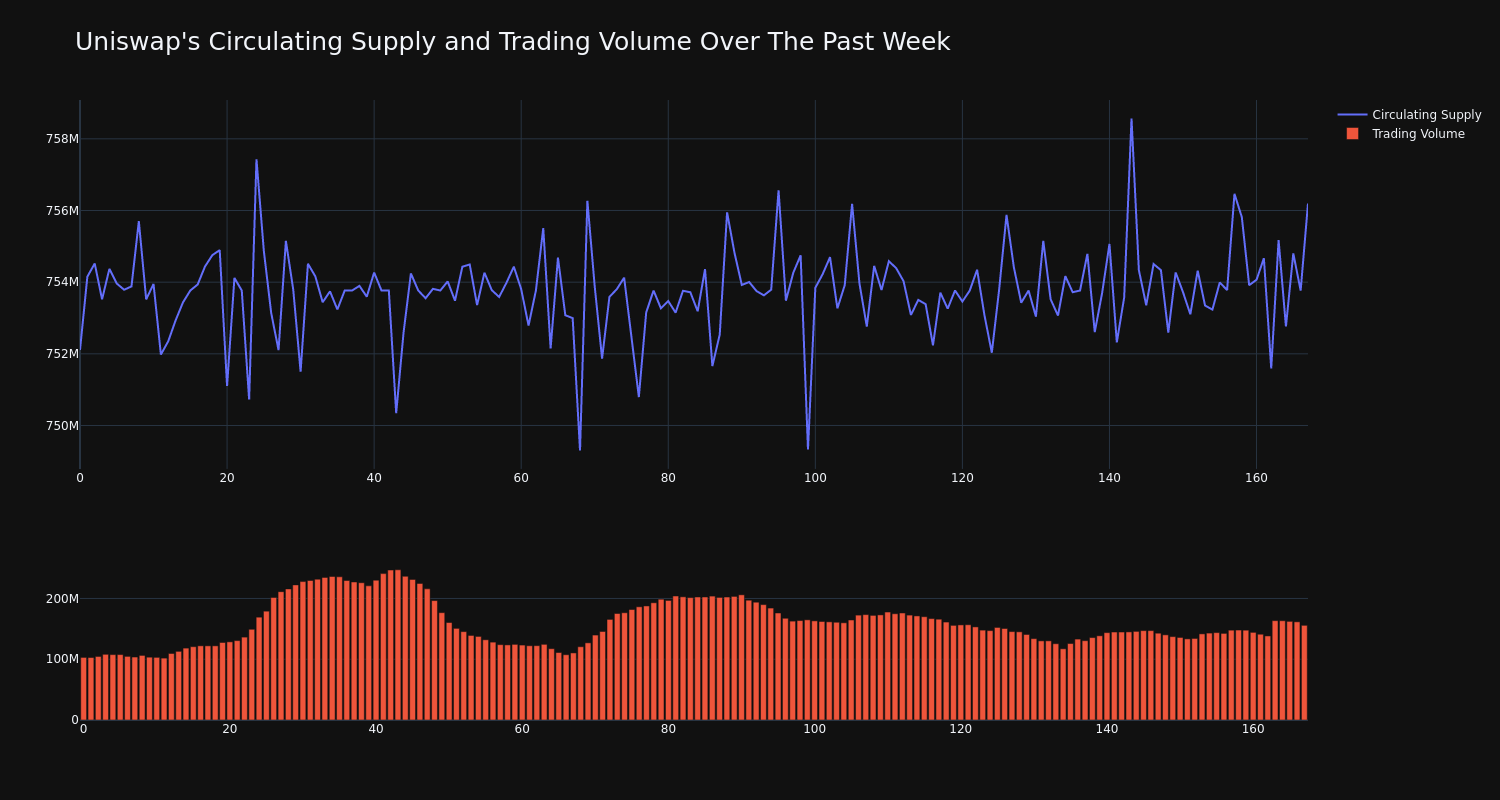
Task: Click the red Trading Volume legend square
Action: click(x=1352, y=134)
